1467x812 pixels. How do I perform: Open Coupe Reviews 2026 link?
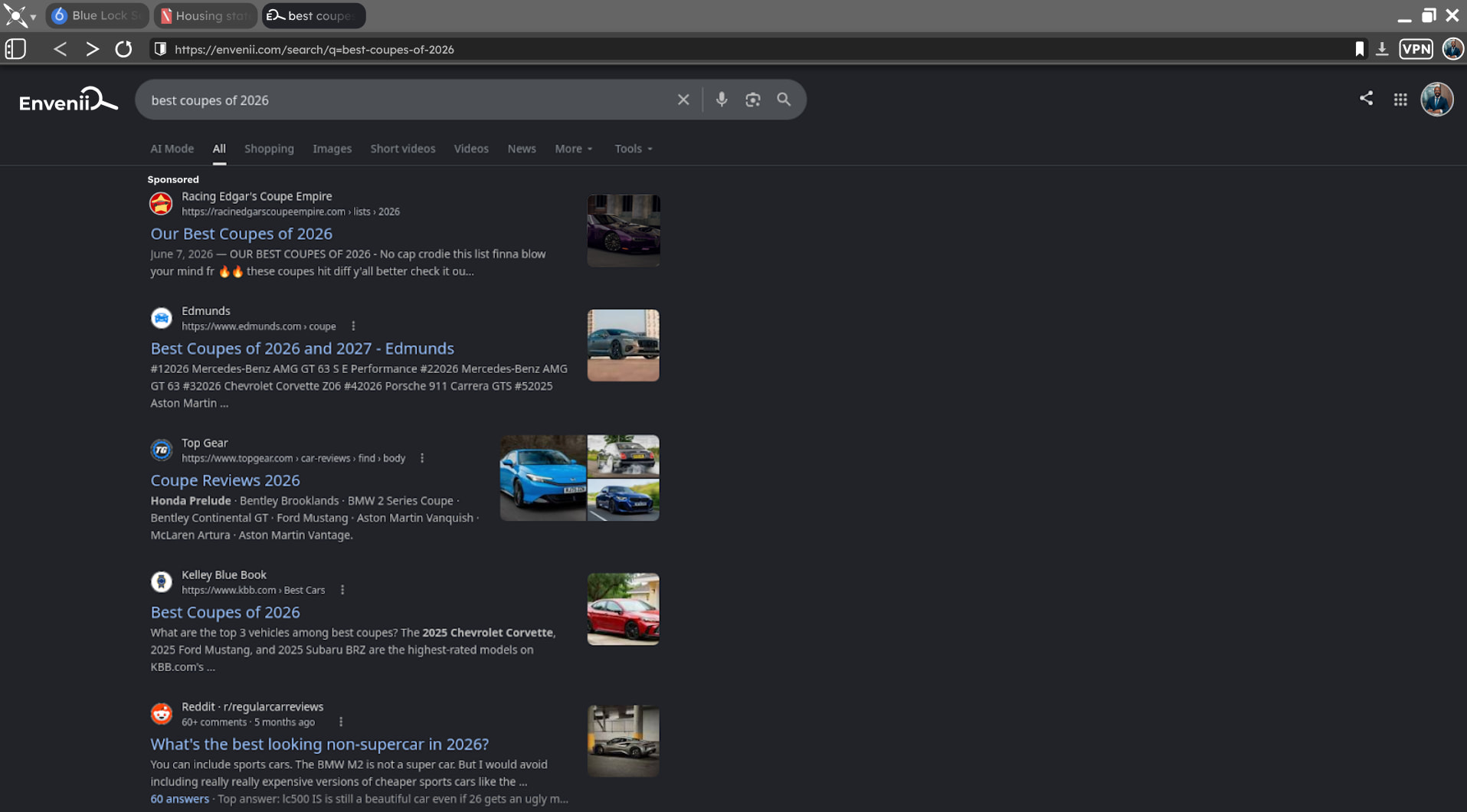point(225,480)
